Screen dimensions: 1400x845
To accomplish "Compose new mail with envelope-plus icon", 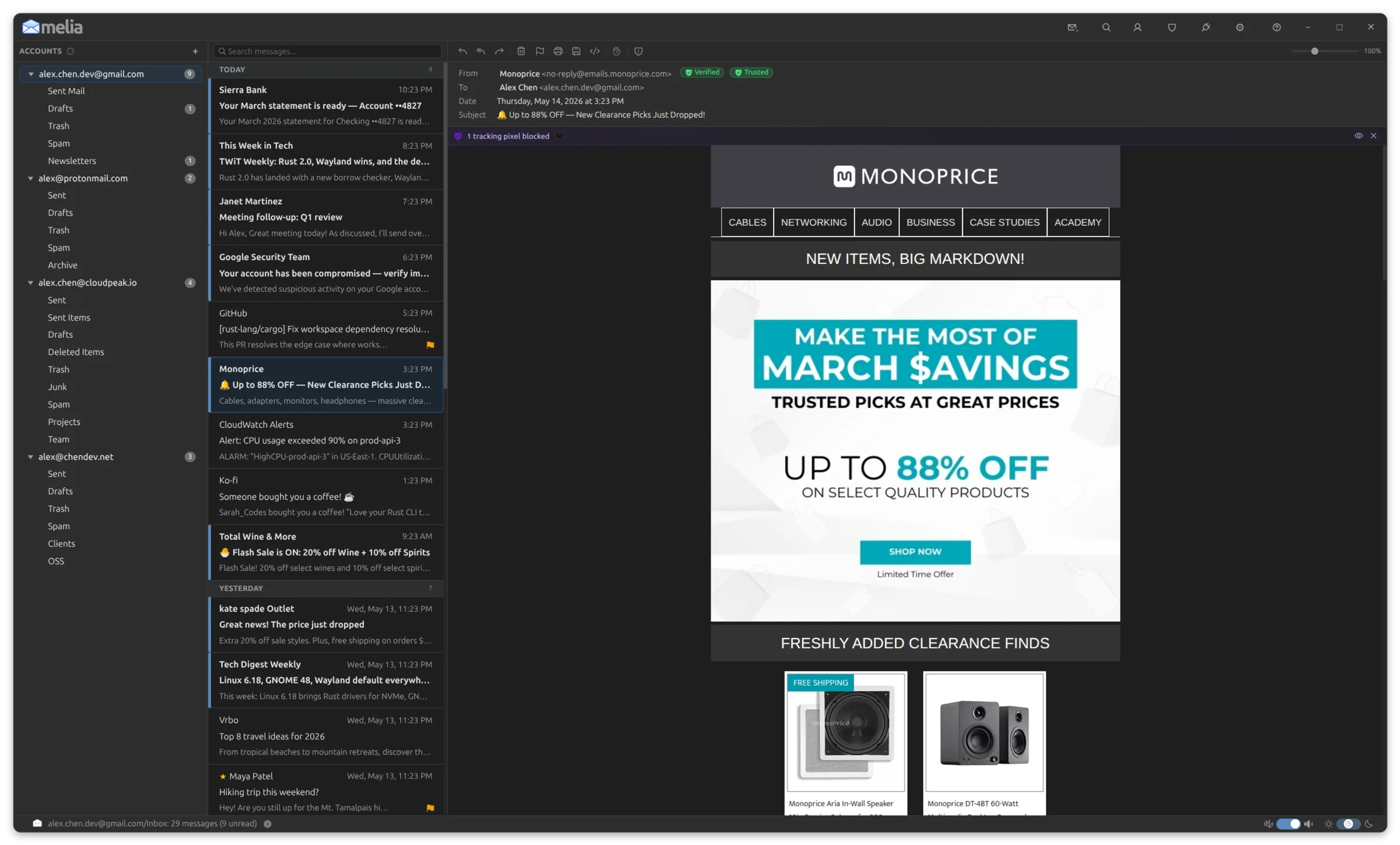I will click(1072, 27).
